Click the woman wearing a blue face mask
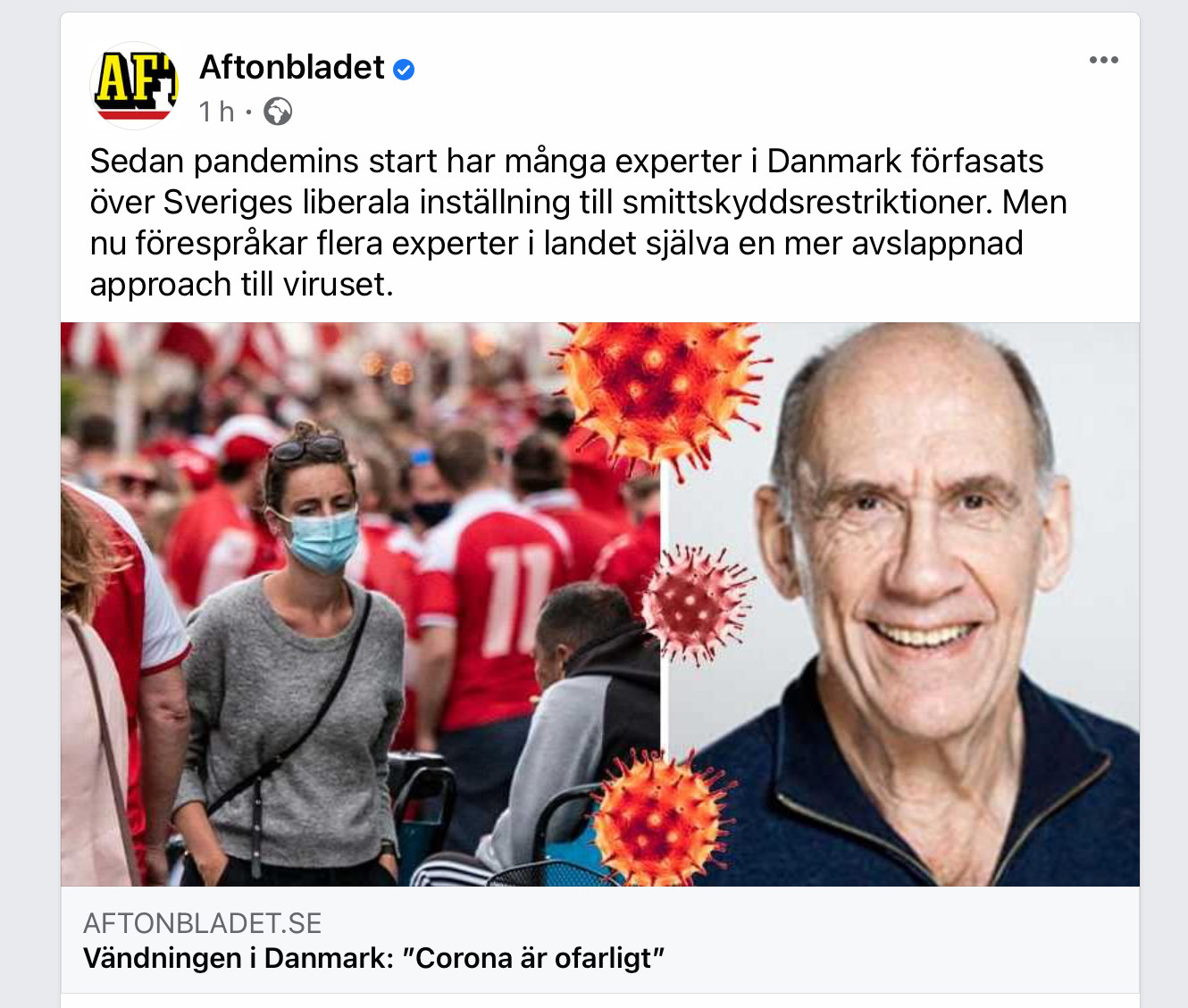Viewport: 1188px width, 1008px height. pos(290,656)
